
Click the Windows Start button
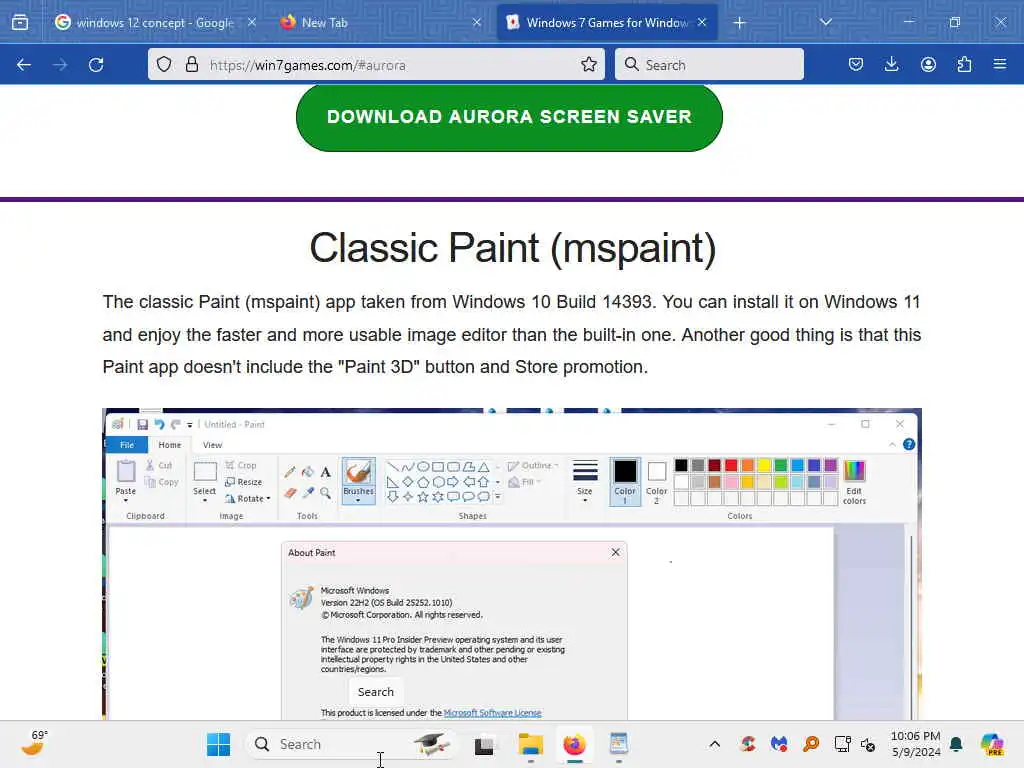coord(218,744)
